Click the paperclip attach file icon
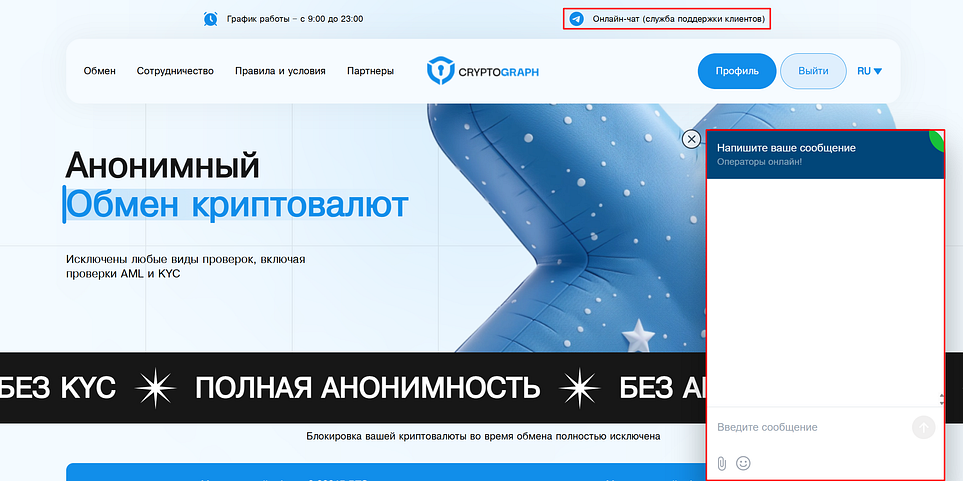This screenshot has width=963, height=481. (722, 463)
